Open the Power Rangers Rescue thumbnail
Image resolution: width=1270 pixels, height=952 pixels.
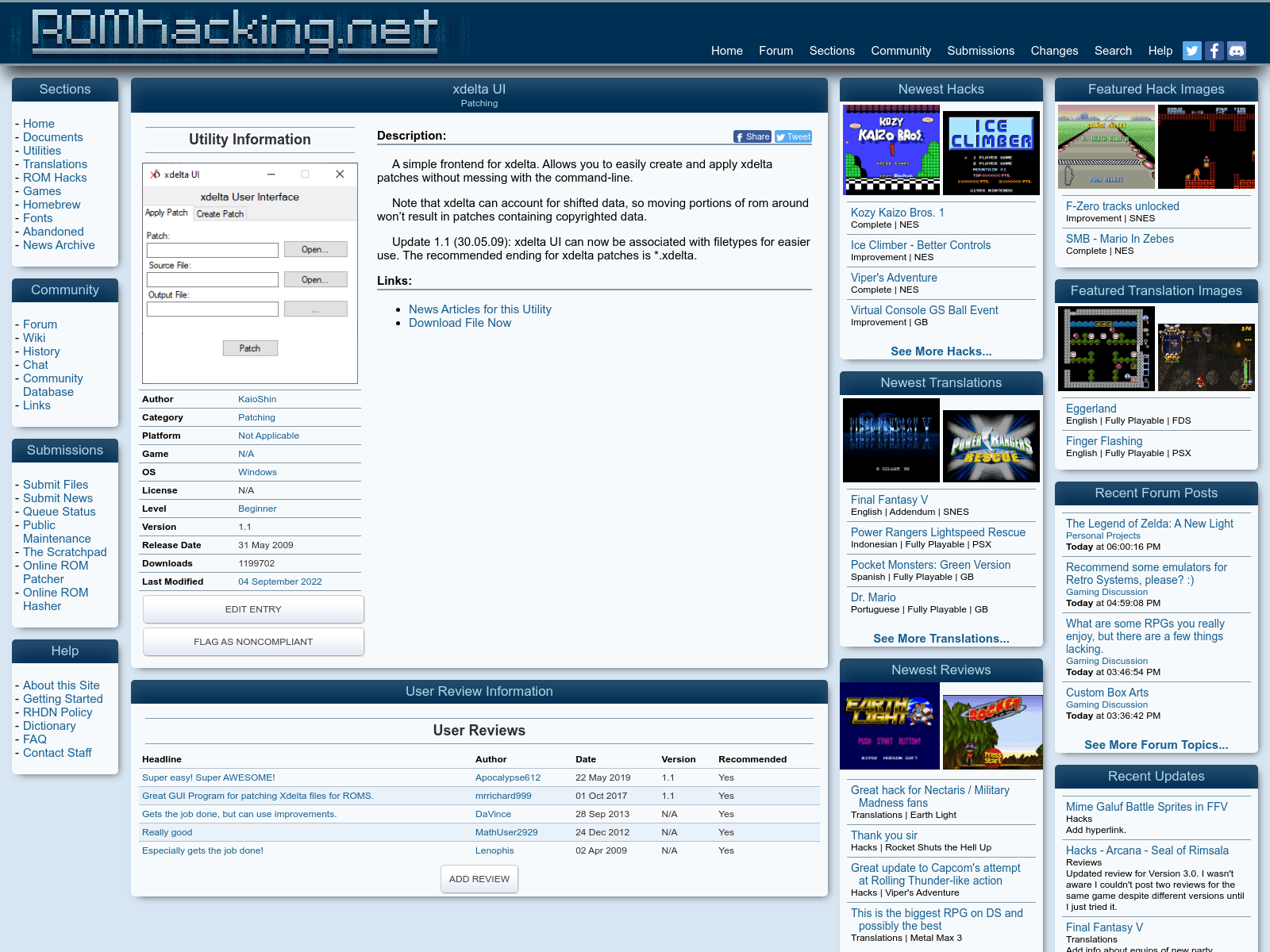pyautogui.click(x=991, y=446)
